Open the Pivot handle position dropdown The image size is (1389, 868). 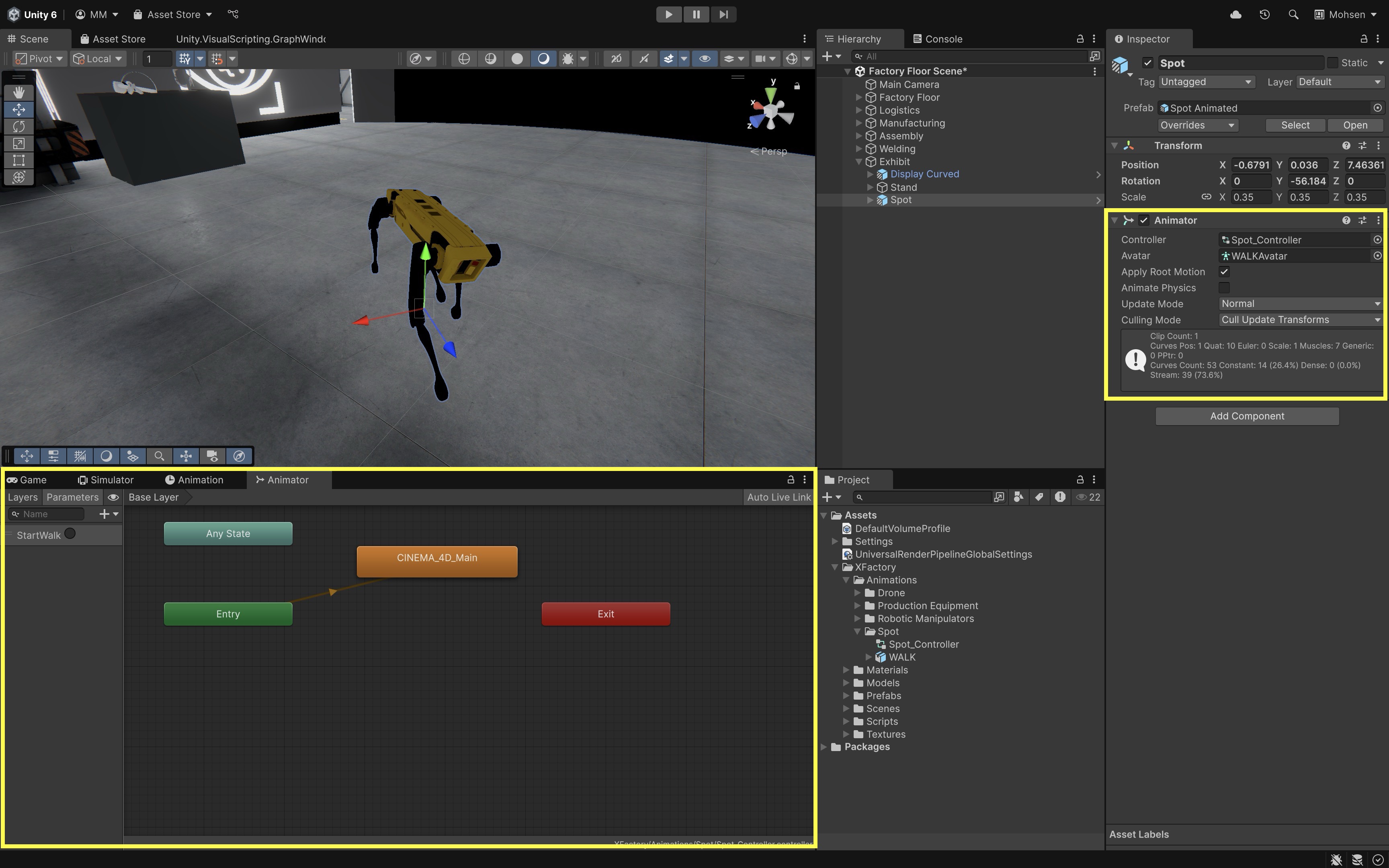tap(39, 59)
